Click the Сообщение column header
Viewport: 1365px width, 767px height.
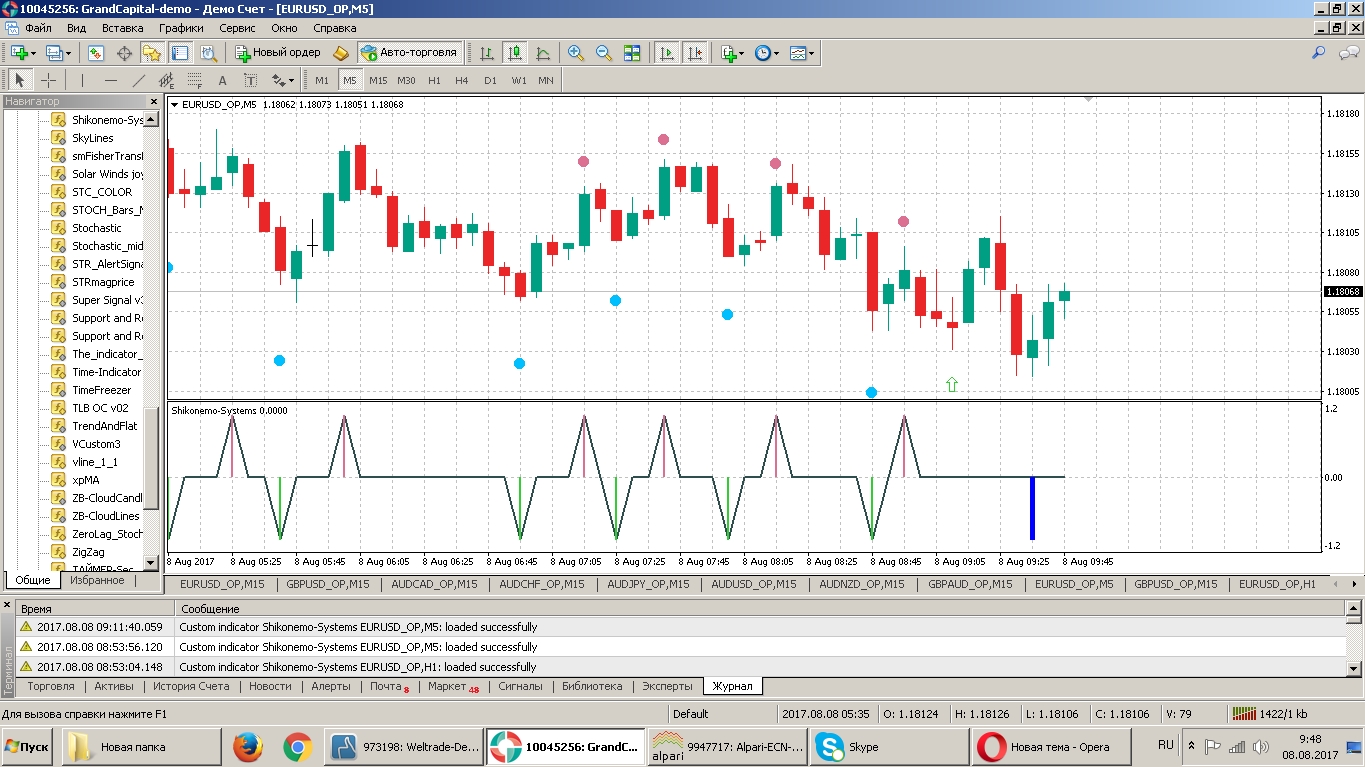tap(761, 608)
